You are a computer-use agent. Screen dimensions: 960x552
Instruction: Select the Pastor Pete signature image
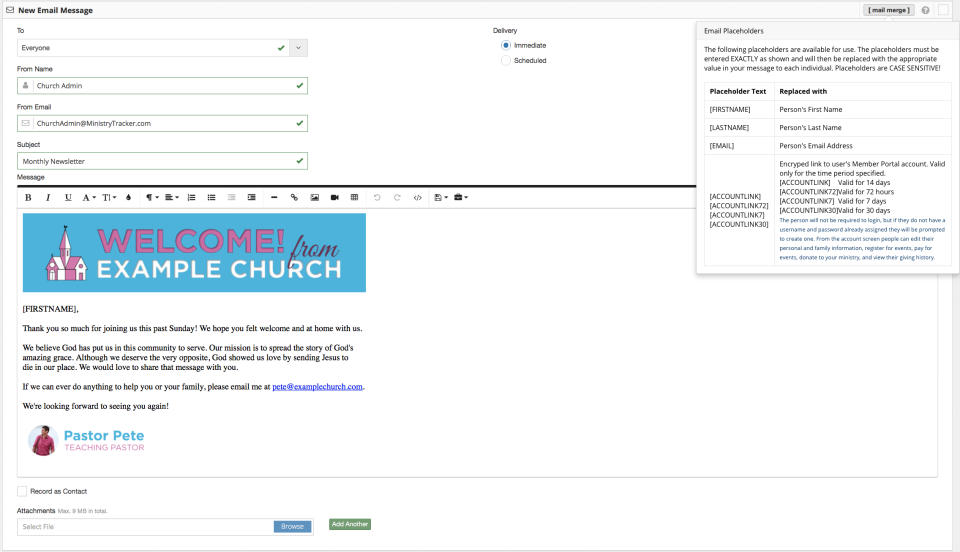click(x=86, y=440)
